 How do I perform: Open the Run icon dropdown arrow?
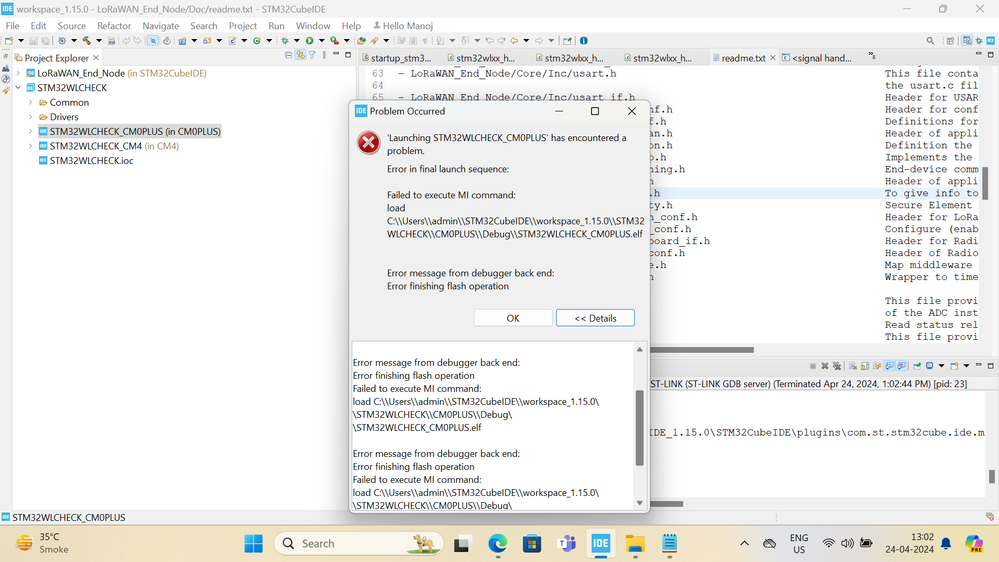pyautogui.click(x=321, y=40)
